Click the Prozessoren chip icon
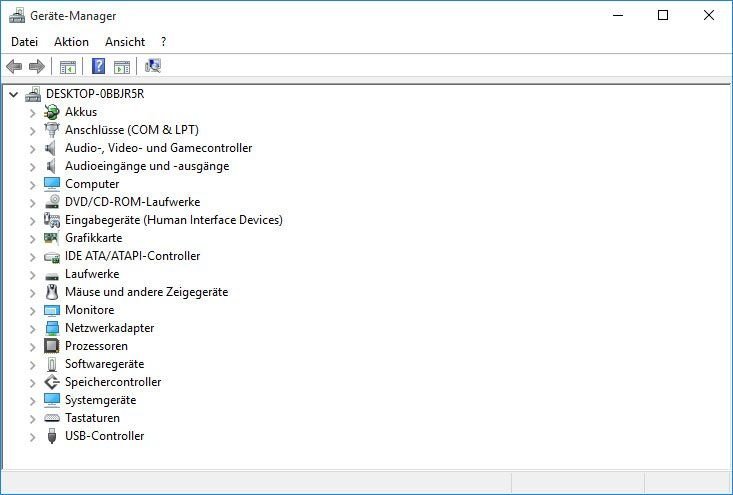This screenshot has height=495, width=733. [x=51, y=346]
